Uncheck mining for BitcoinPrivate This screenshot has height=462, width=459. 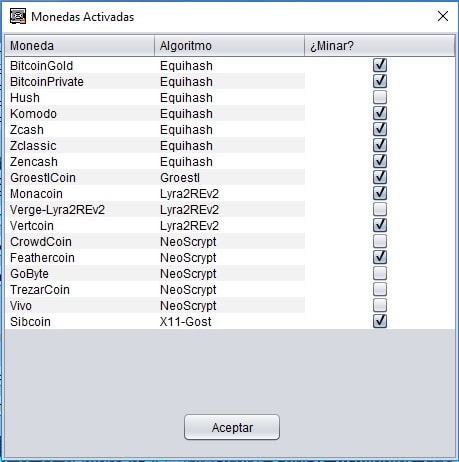(x=380, y=81)
